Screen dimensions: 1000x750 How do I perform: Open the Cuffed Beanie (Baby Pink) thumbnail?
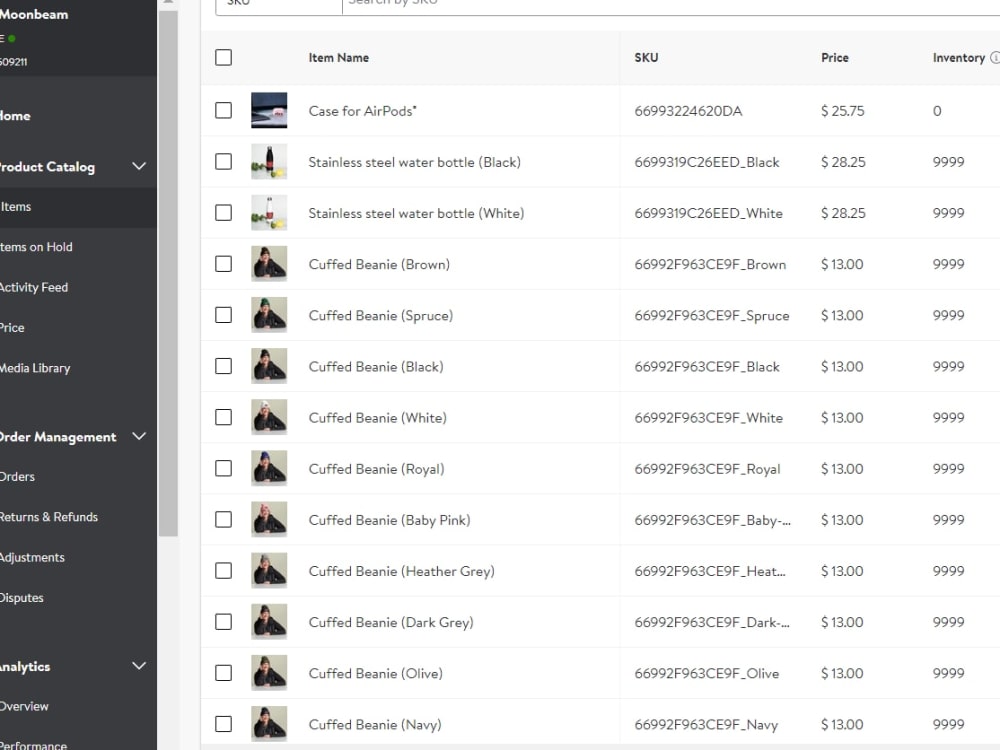point(269,518)
